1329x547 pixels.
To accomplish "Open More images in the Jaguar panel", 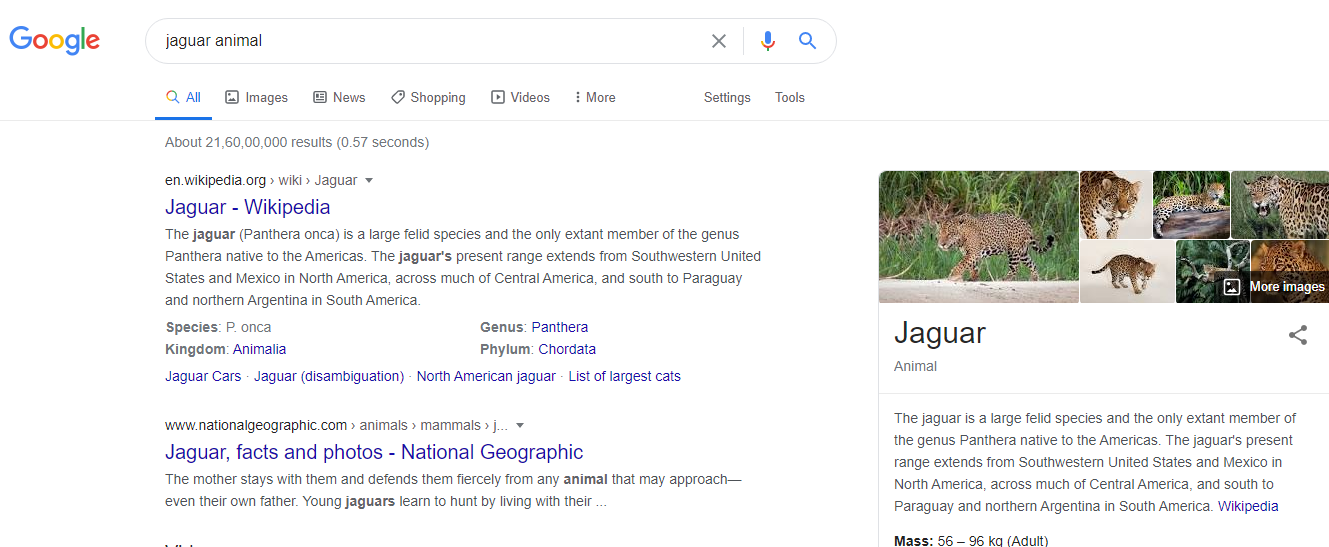I will coord(1274,287).
